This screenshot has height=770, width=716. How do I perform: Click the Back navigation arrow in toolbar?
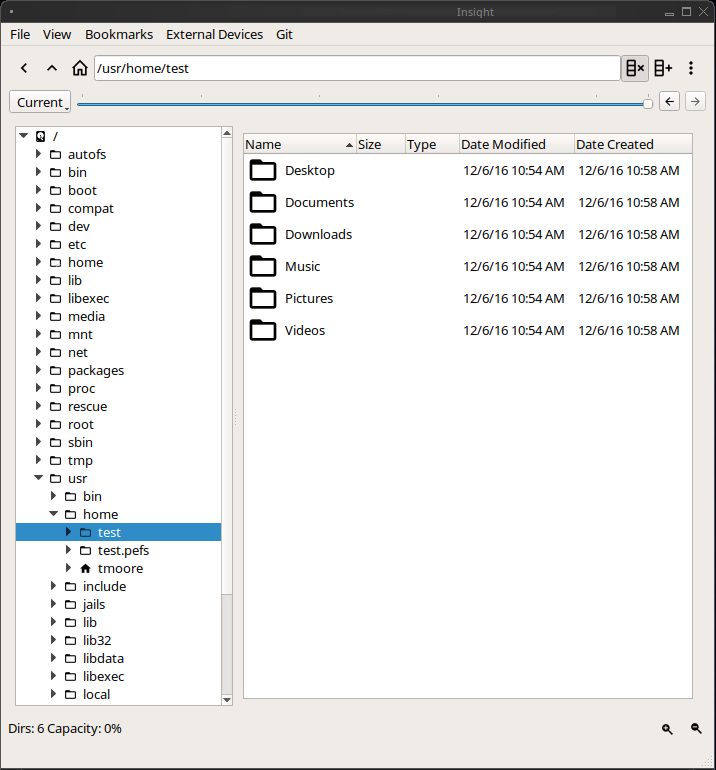pos(24,68)
